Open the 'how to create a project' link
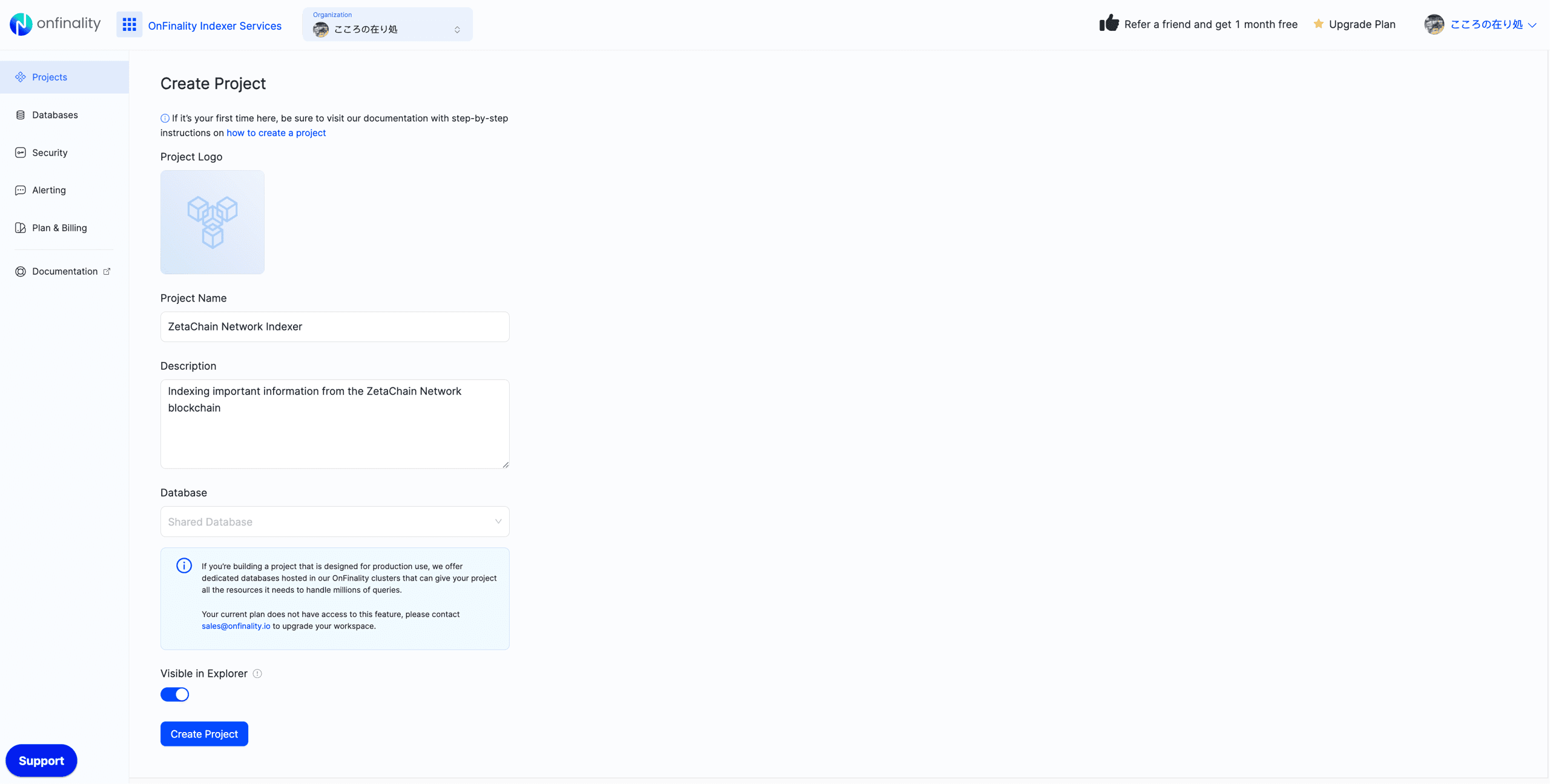The width and height of the screenshot is (1550, 784). pyautogui.click(x=276, y=133)
